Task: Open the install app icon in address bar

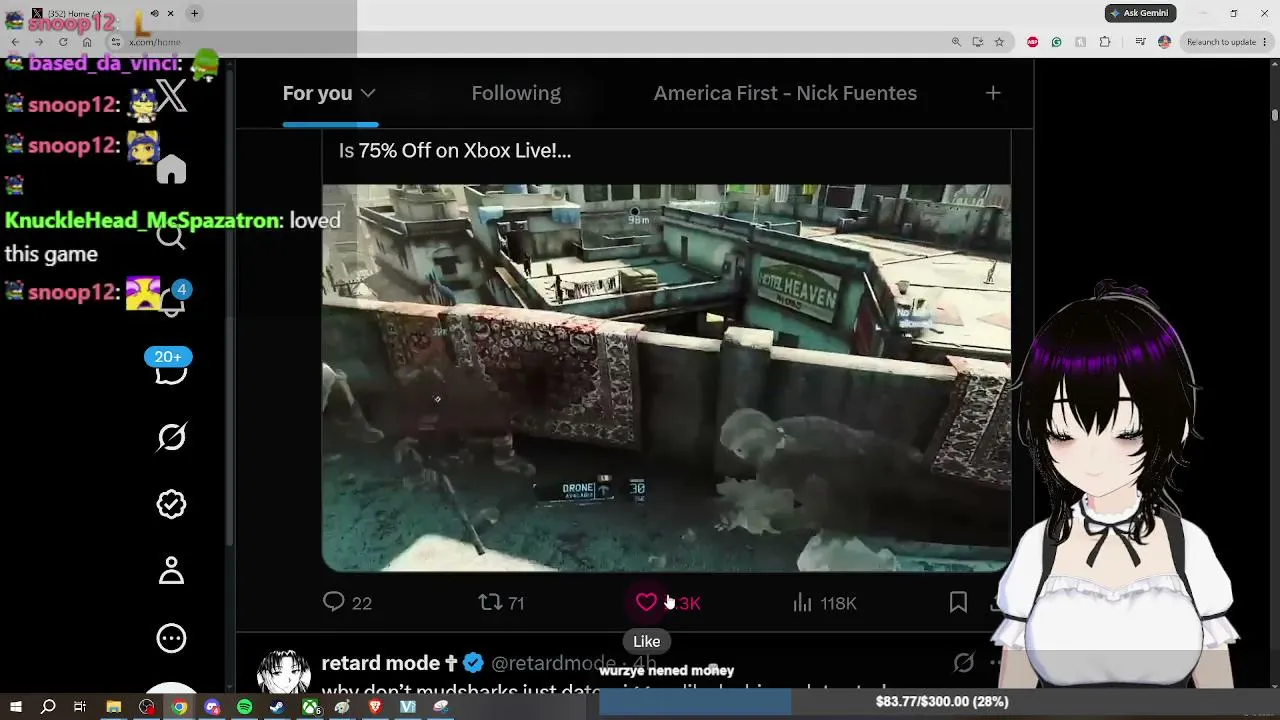Action: pyautogui.click(x=977, y=42)
